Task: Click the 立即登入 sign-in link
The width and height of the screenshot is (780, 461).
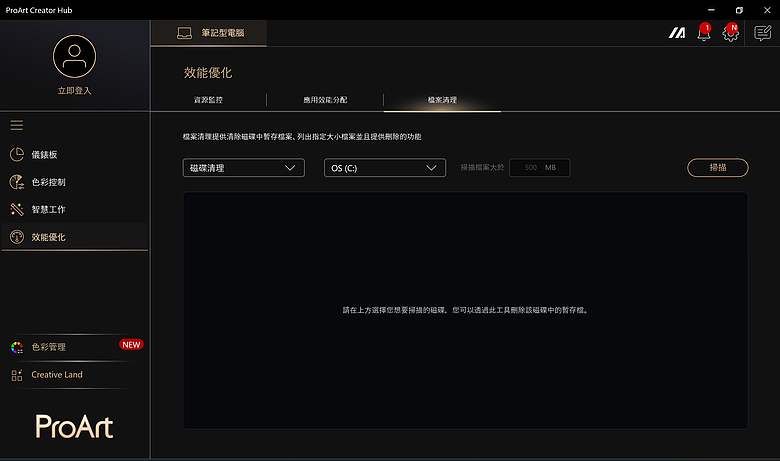Action: pyautogui.click(x=75, y=91)
